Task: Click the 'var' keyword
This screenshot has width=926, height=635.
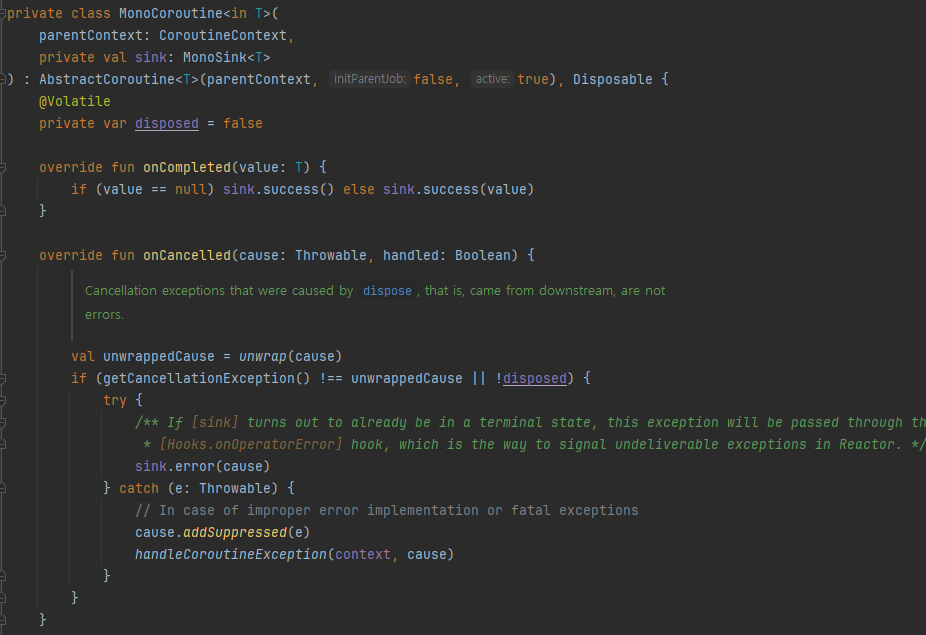Action: point(115,123)
